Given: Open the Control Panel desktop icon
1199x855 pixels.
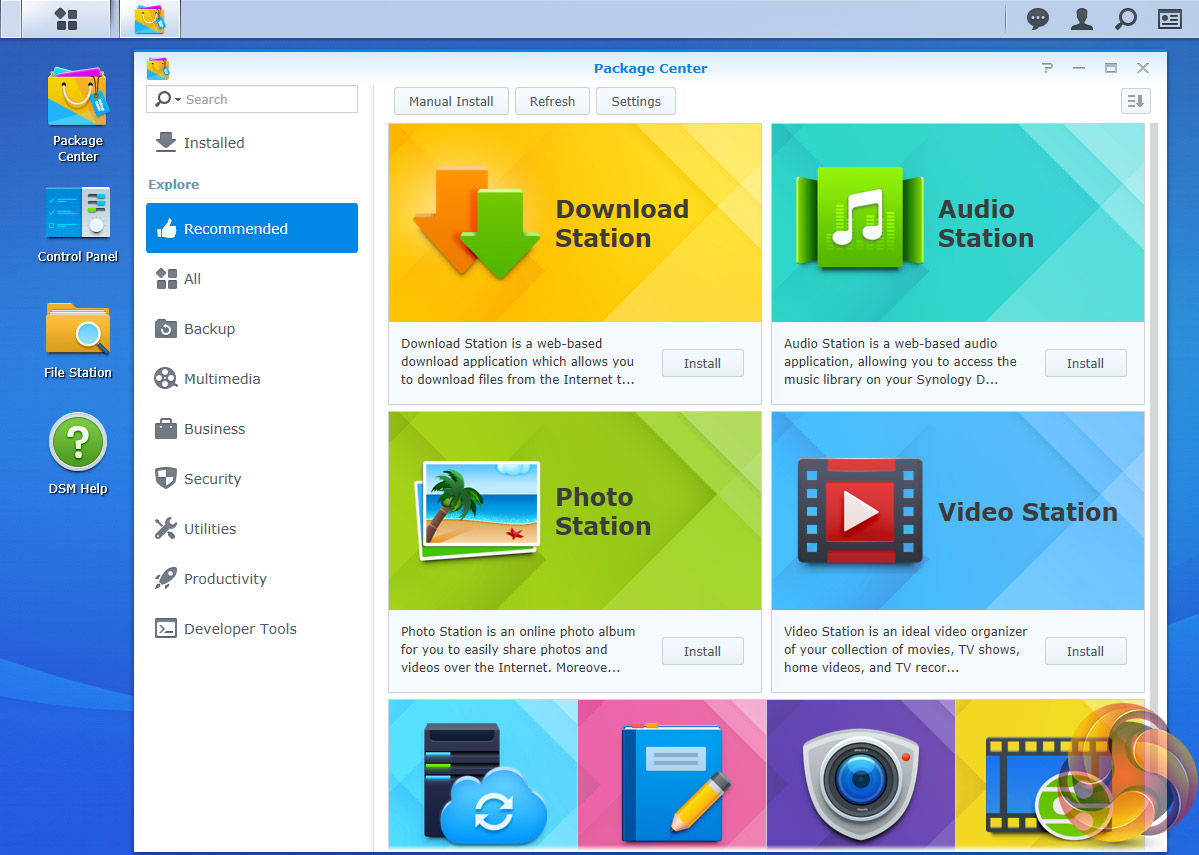Looking at the screenshot, I should pos(78,213).
